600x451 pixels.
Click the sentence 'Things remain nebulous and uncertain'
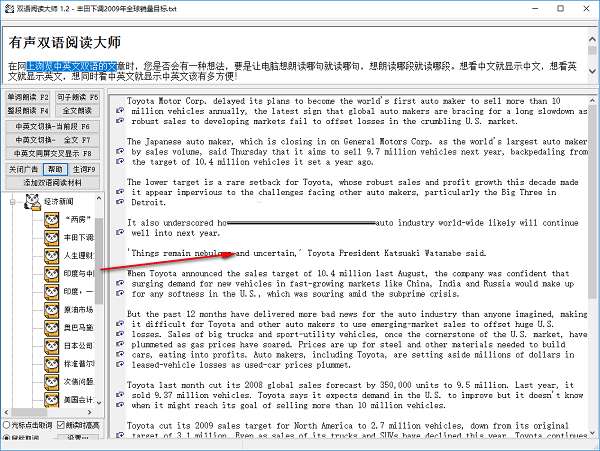(x=213, y=253)
